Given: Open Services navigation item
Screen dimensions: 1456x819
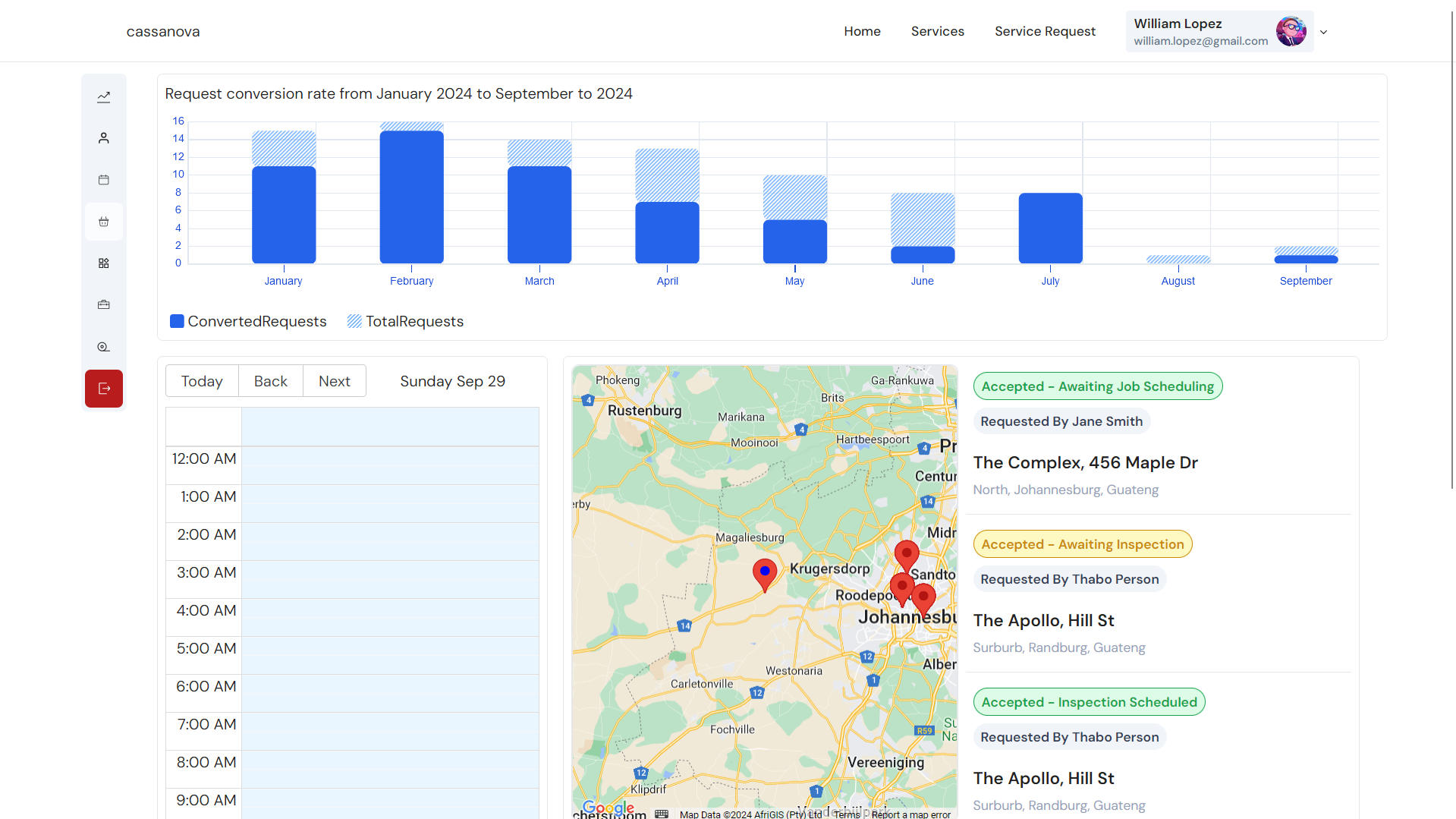Looking at the screenshot, I should pos(937,31).
